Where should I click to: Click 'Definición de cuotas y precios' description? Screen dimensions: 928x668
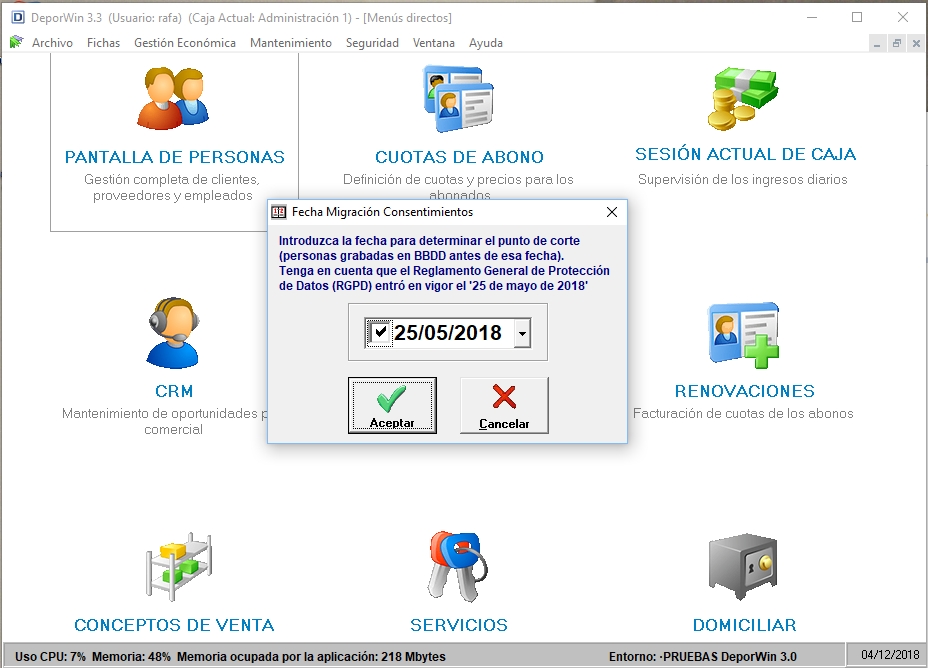459,187
